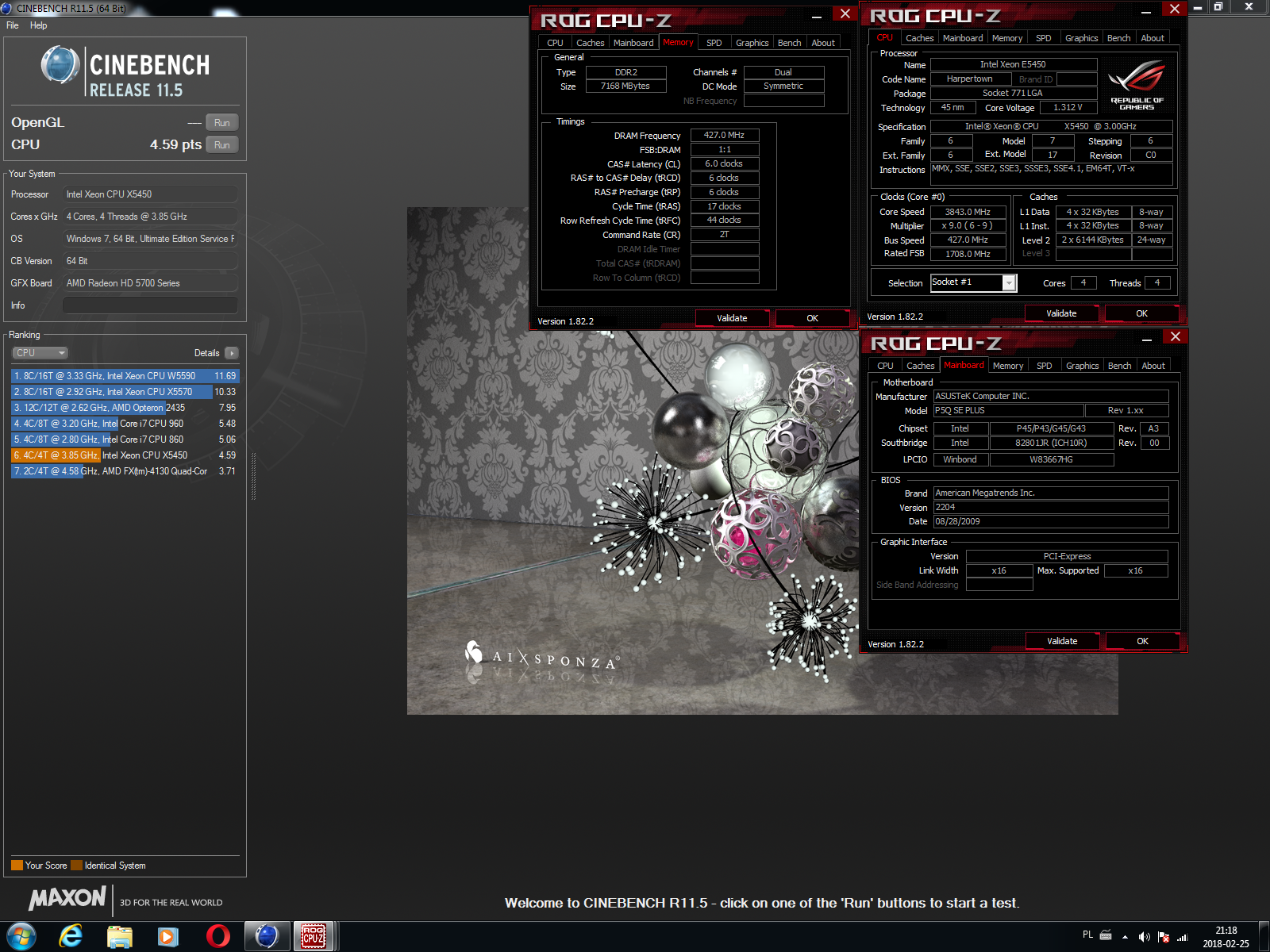
Task: Open Help menu in Cinebench
Action: tap(38, 25)
